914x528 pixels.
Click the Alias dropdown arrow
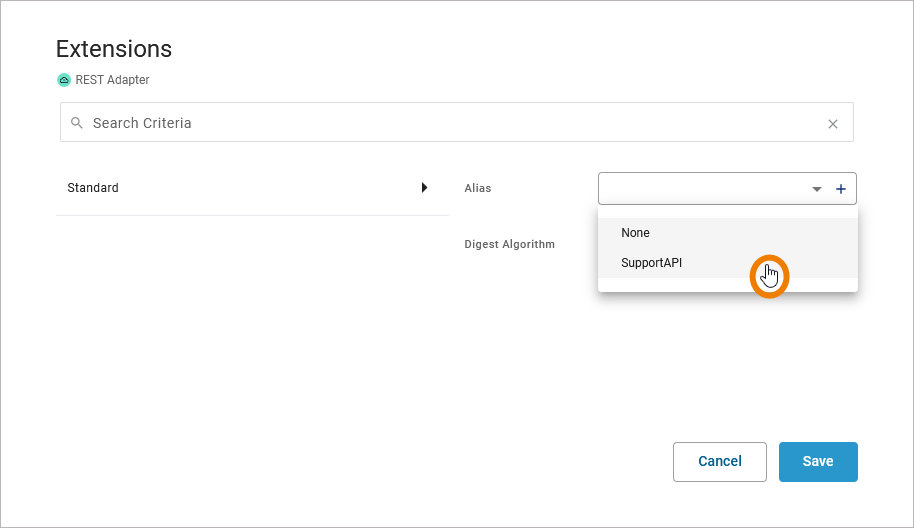(817, 189)
